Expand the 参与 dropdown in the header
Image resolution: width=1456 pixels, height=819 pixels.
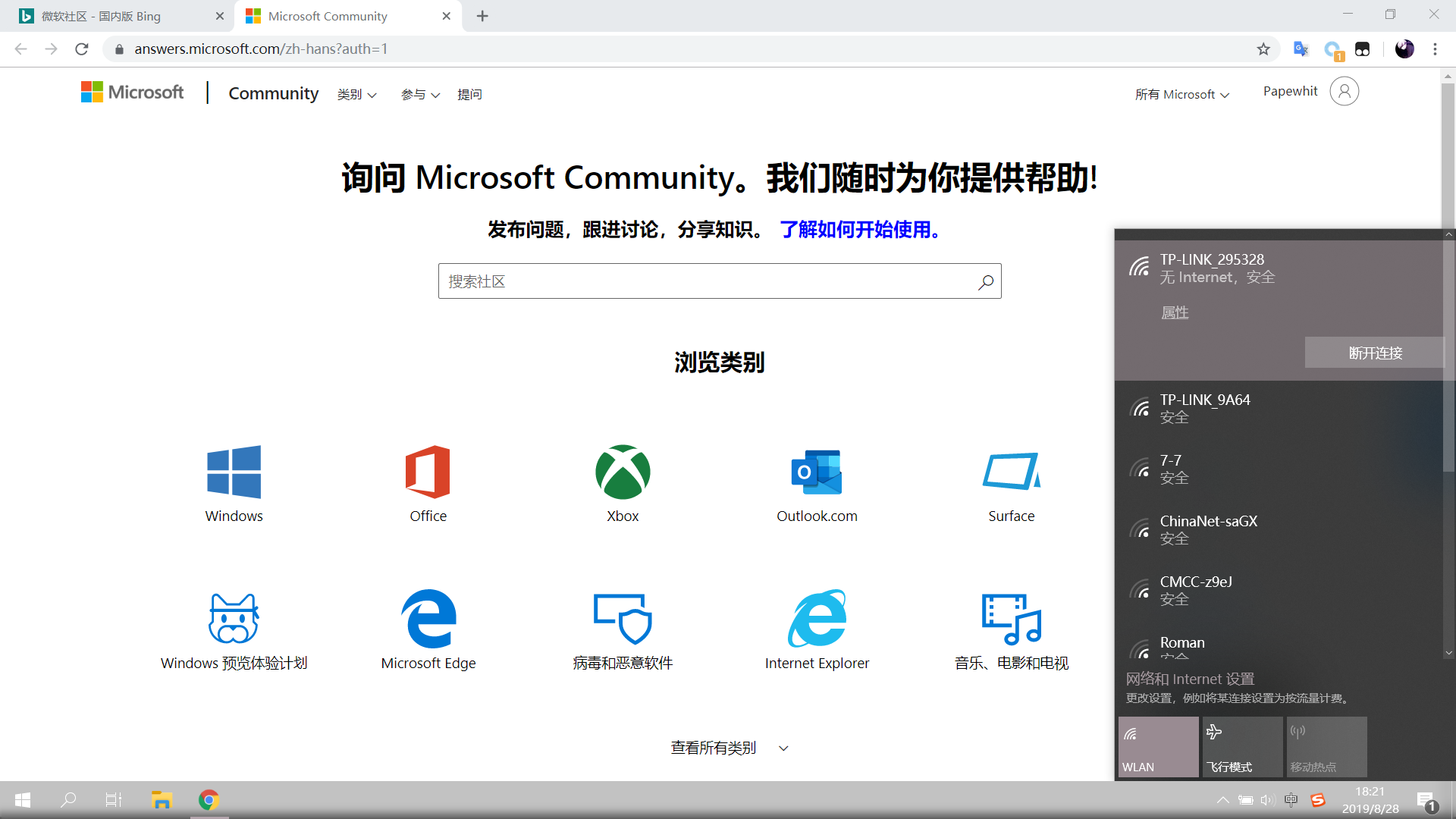(420, 95)
